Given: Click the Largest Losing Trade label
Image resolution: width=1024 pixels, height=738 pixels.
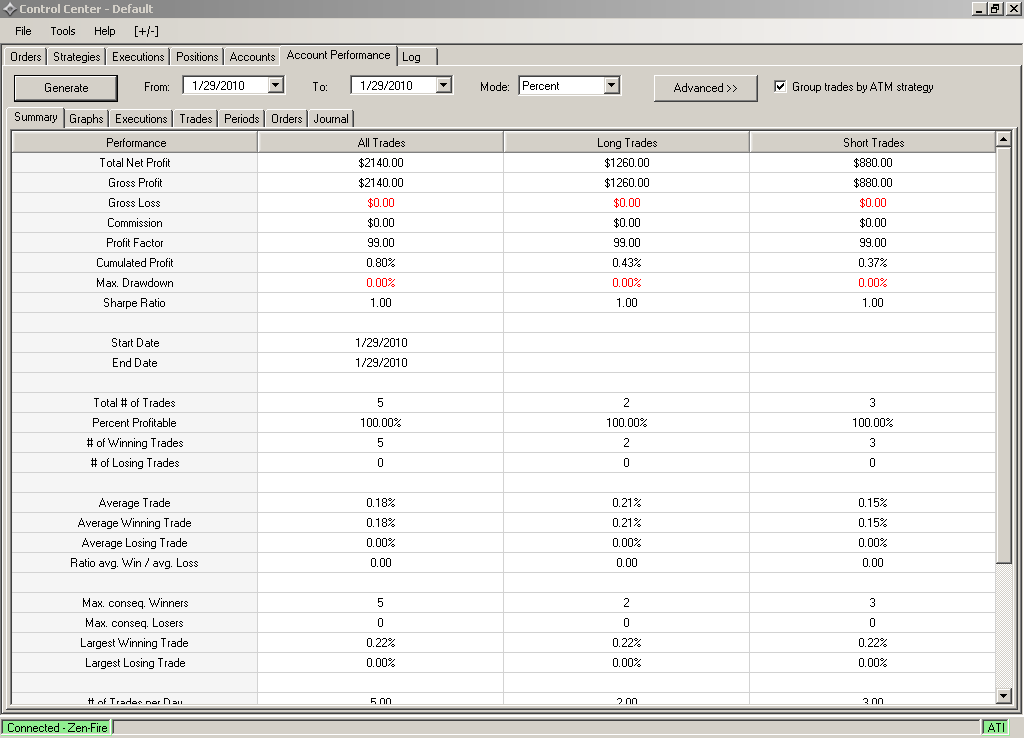Looking at the screenshot, I should point(135,663).
